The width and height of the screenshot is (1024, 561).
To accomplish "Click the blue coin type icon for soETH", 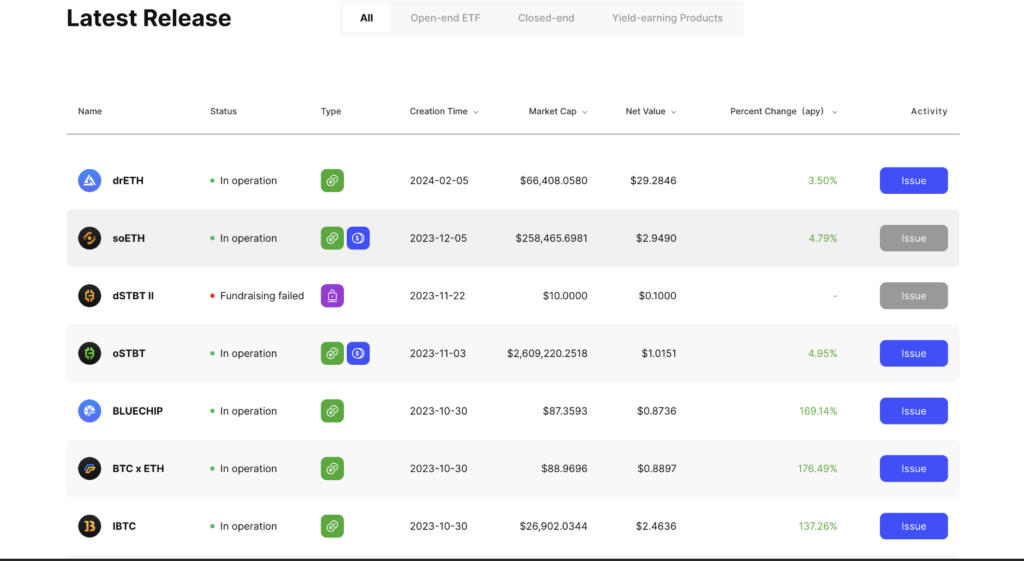I will pos(358,238).
